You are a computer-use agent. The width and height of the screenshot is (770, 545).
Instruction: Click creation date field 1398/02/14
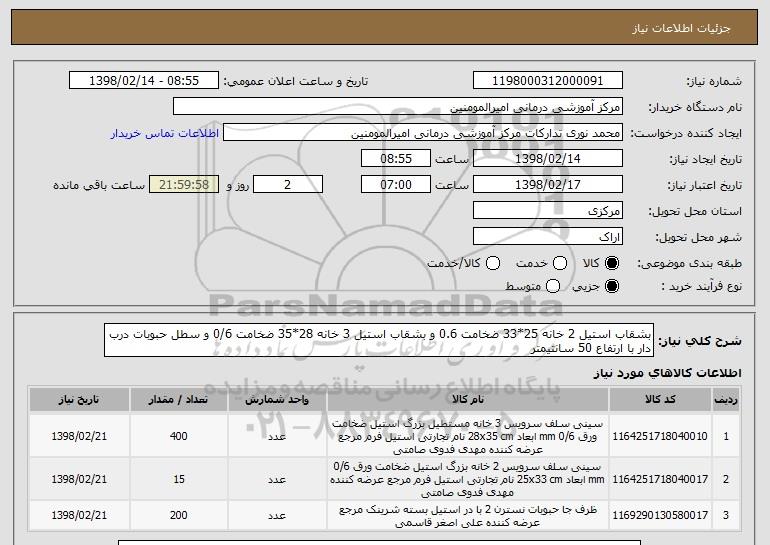(548, 159)
